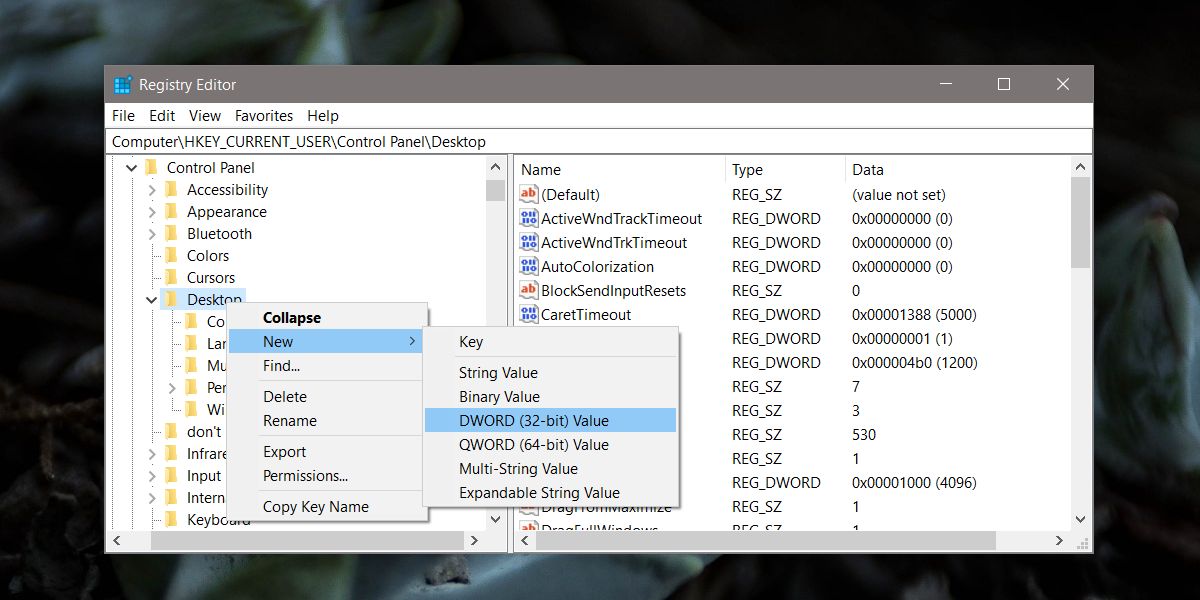Choose Collapse in the context menu
This screenshot has width=1200, height=600.
click(x=327, y=317)
